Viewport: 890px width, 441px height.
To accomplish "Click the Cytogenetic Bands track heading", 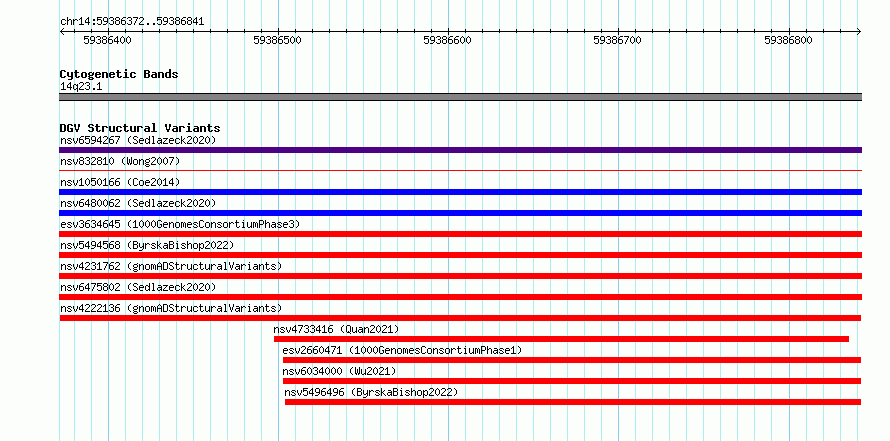I will point(119,74).
